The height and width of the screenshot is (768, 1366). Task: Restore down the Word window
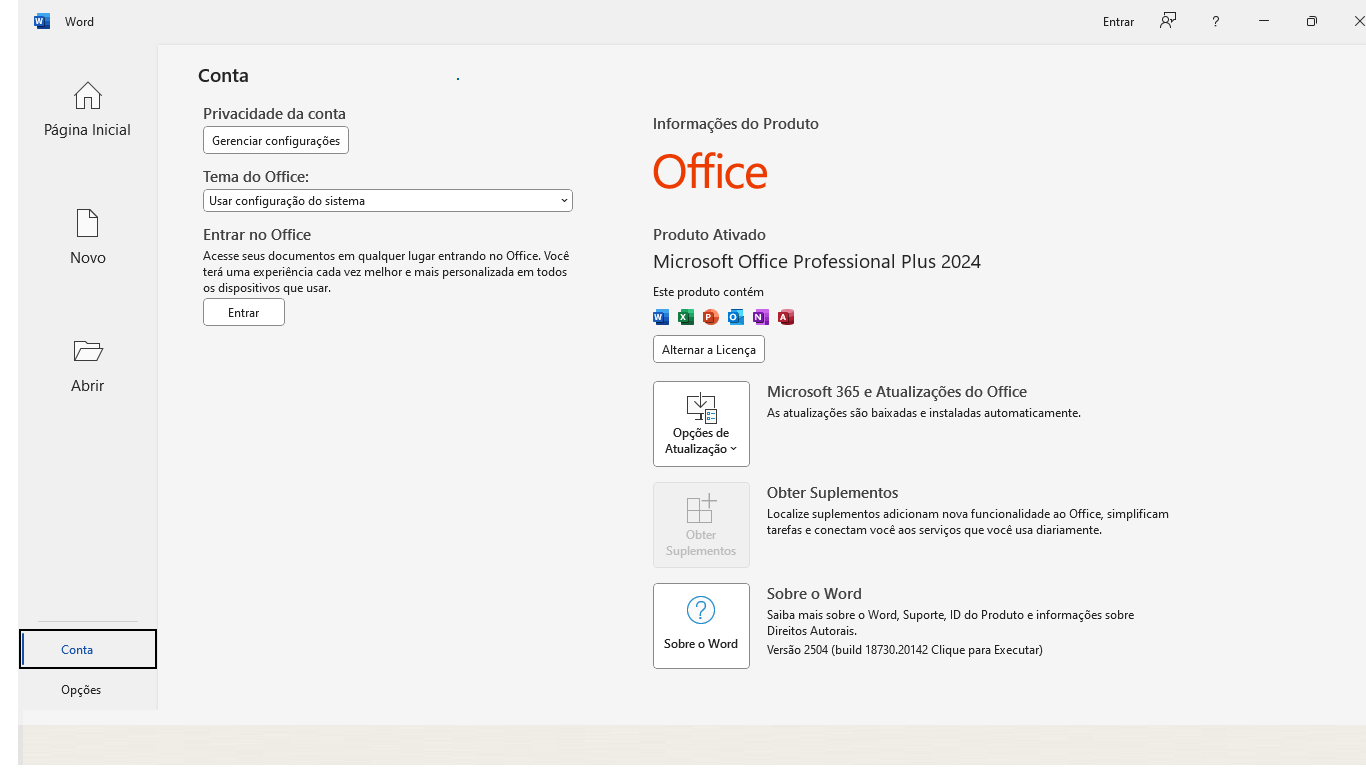click(1311, 21)
